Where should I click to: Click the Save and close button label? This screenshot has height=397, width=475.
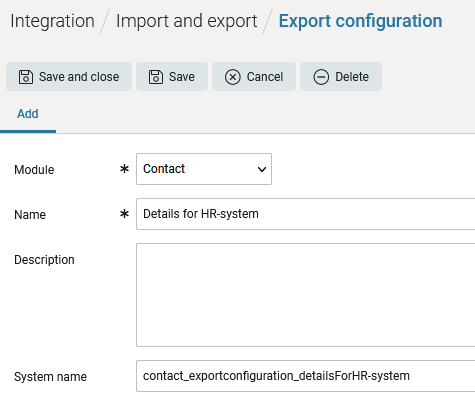[x=79, y=77]
